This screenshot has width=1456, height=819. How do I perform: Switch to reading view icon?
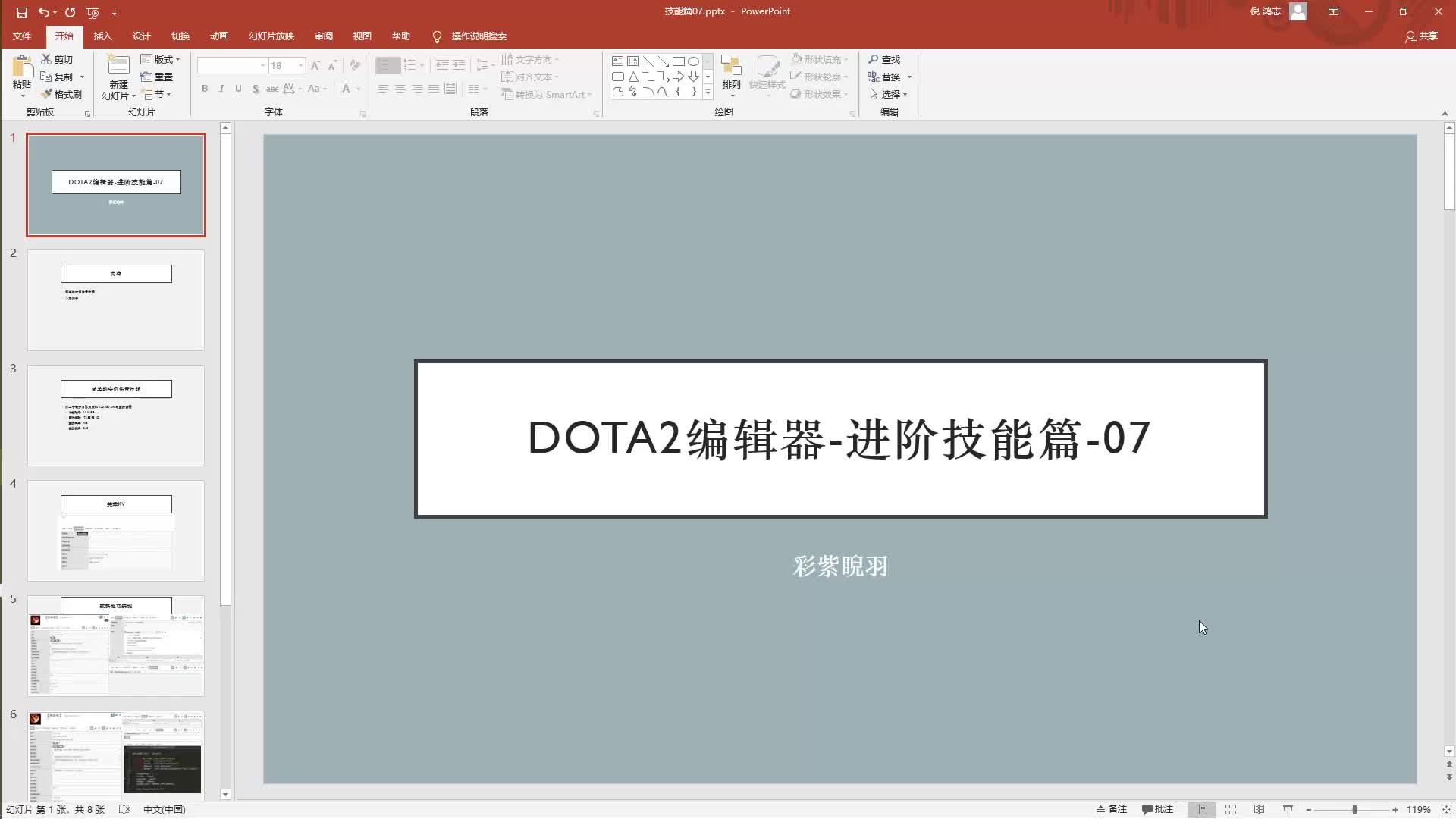point(1259,809)
